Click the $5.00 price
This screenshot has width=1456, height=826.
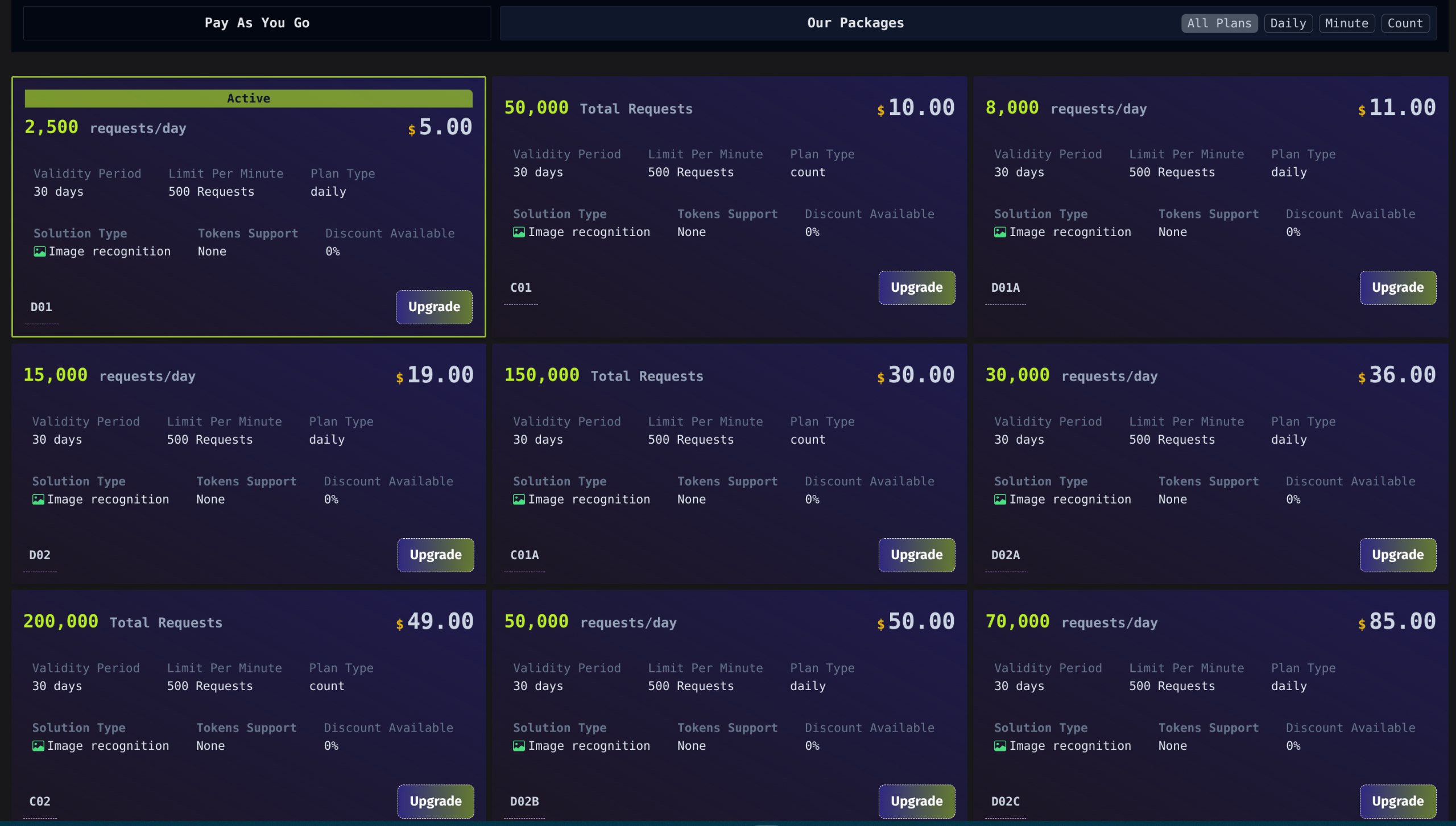coord(440,127)
